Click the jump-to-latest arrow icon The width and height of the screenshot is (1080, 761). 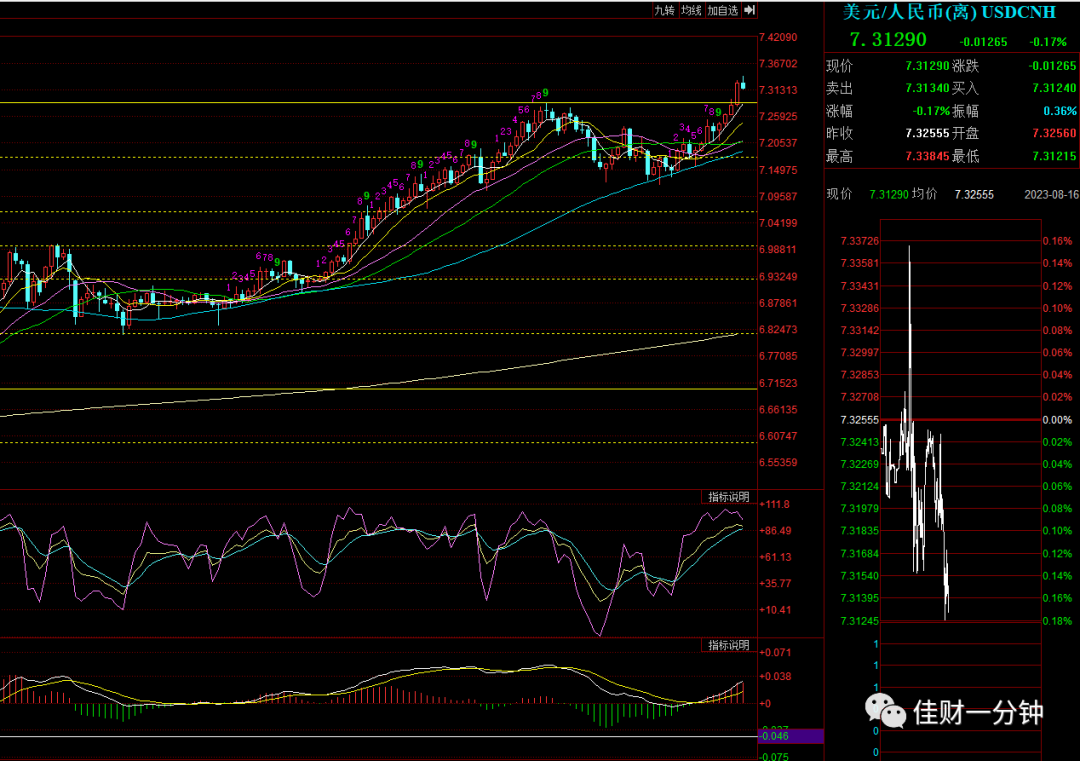749,10
